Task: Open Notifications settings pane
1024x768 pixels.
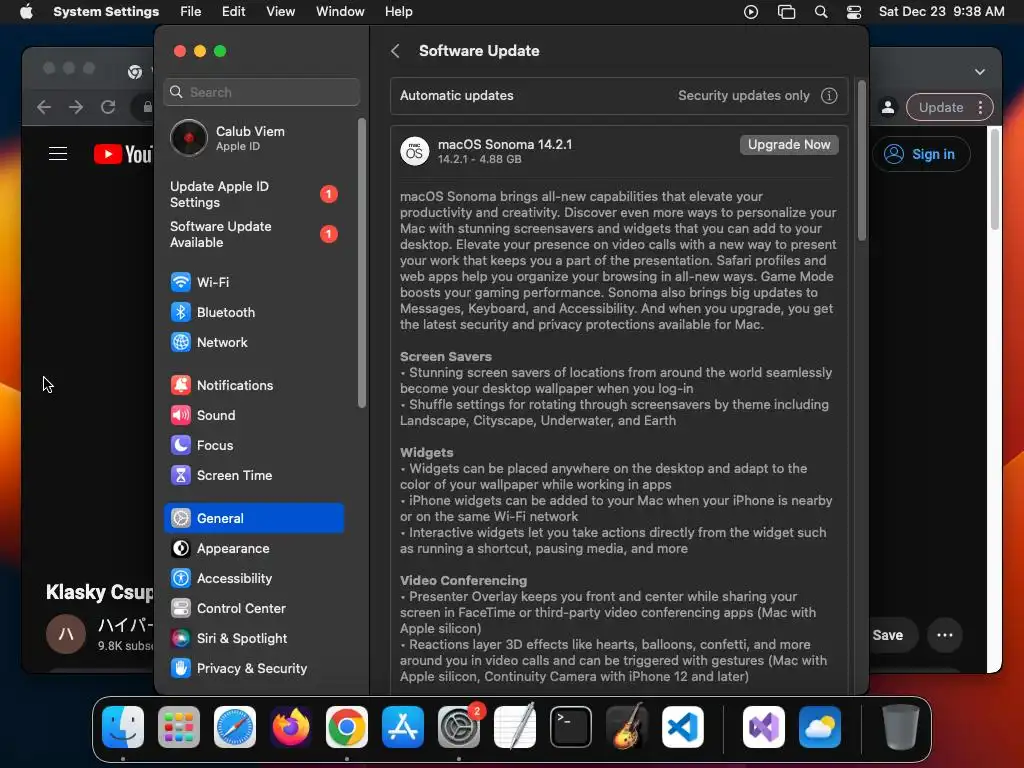Action: coord(253,385)
